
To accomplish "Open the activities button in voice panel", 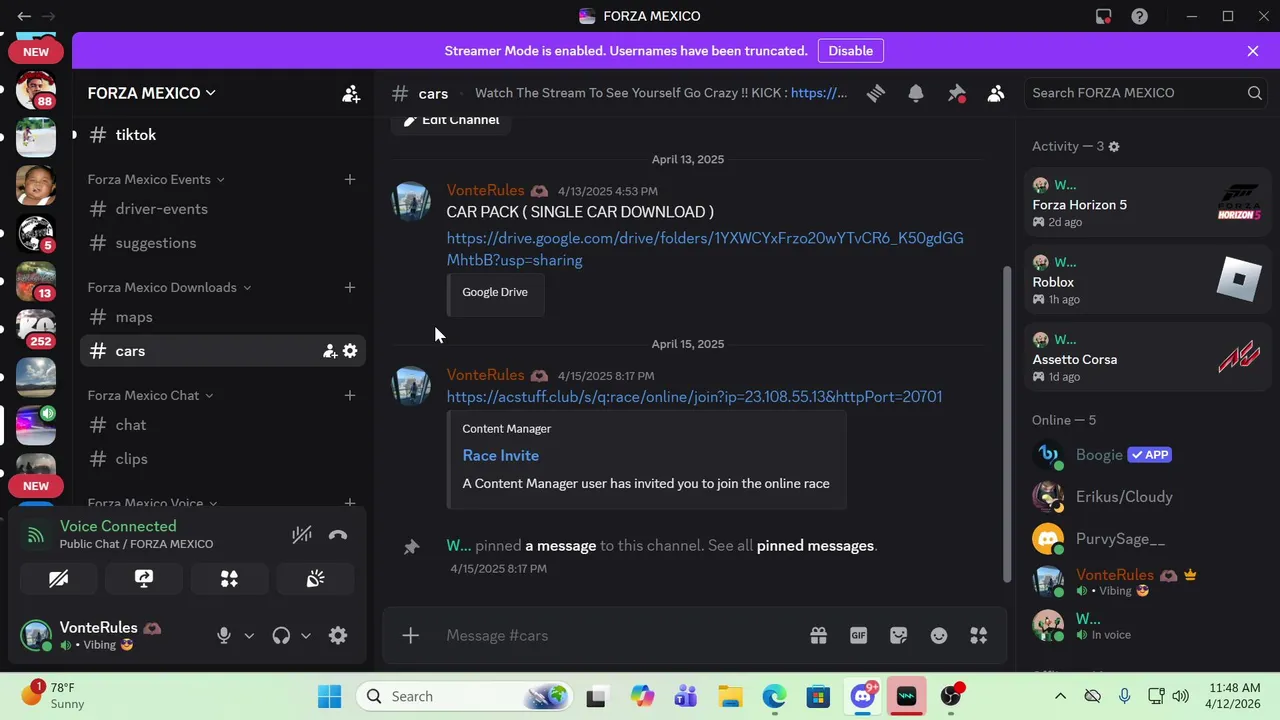I will coord(229,578).
